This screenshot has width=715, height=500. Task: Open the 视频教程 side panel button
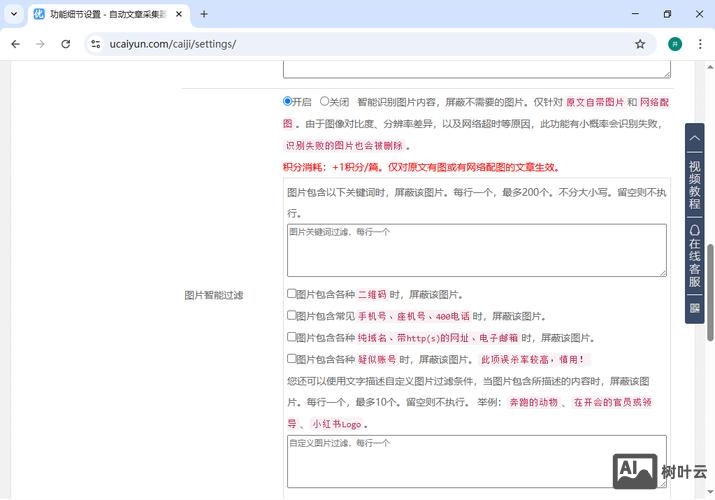point(694,185)
